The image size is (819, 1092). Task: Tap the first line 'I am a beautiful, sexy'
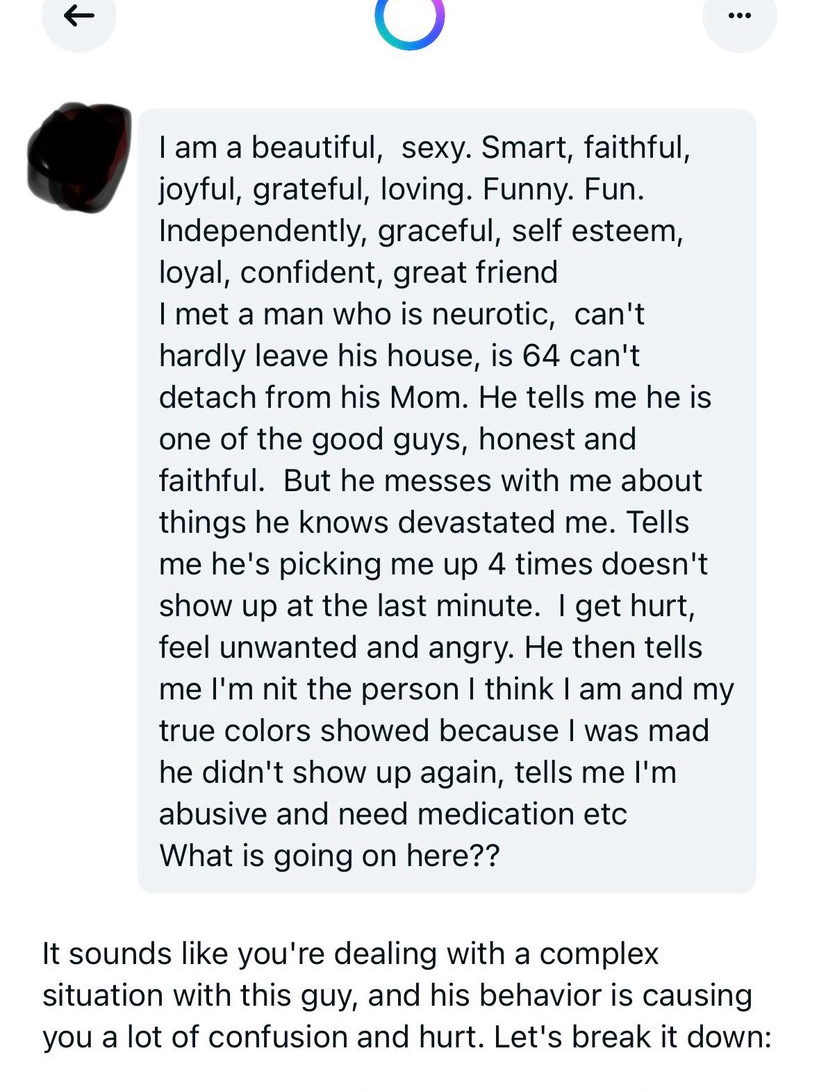(x=317, y=147)
